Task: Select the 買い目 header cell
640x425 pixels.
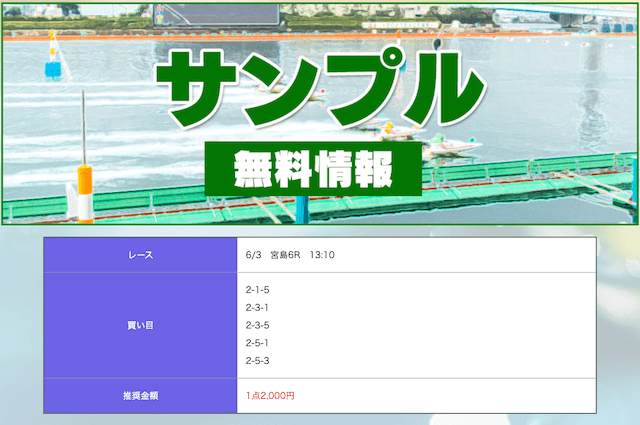Action: coord(140,325)
